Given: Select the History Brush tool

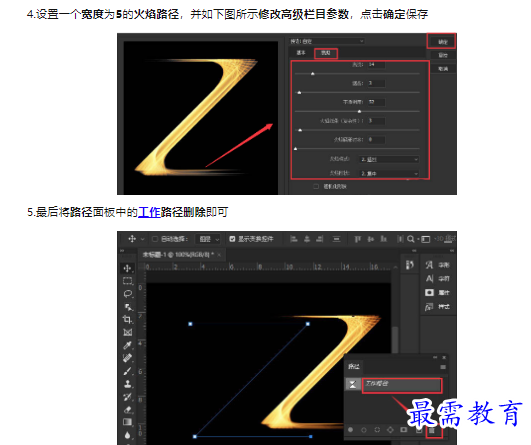Looking at the screenshot, I should pyautogui.click(x=128, y=397).
